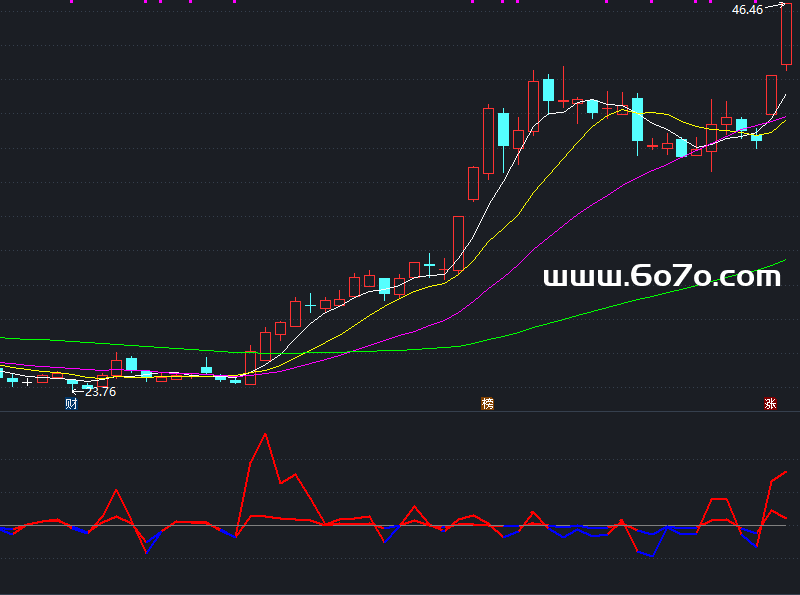Click the red 涨 limit-up marker icon

pos(770,404)
